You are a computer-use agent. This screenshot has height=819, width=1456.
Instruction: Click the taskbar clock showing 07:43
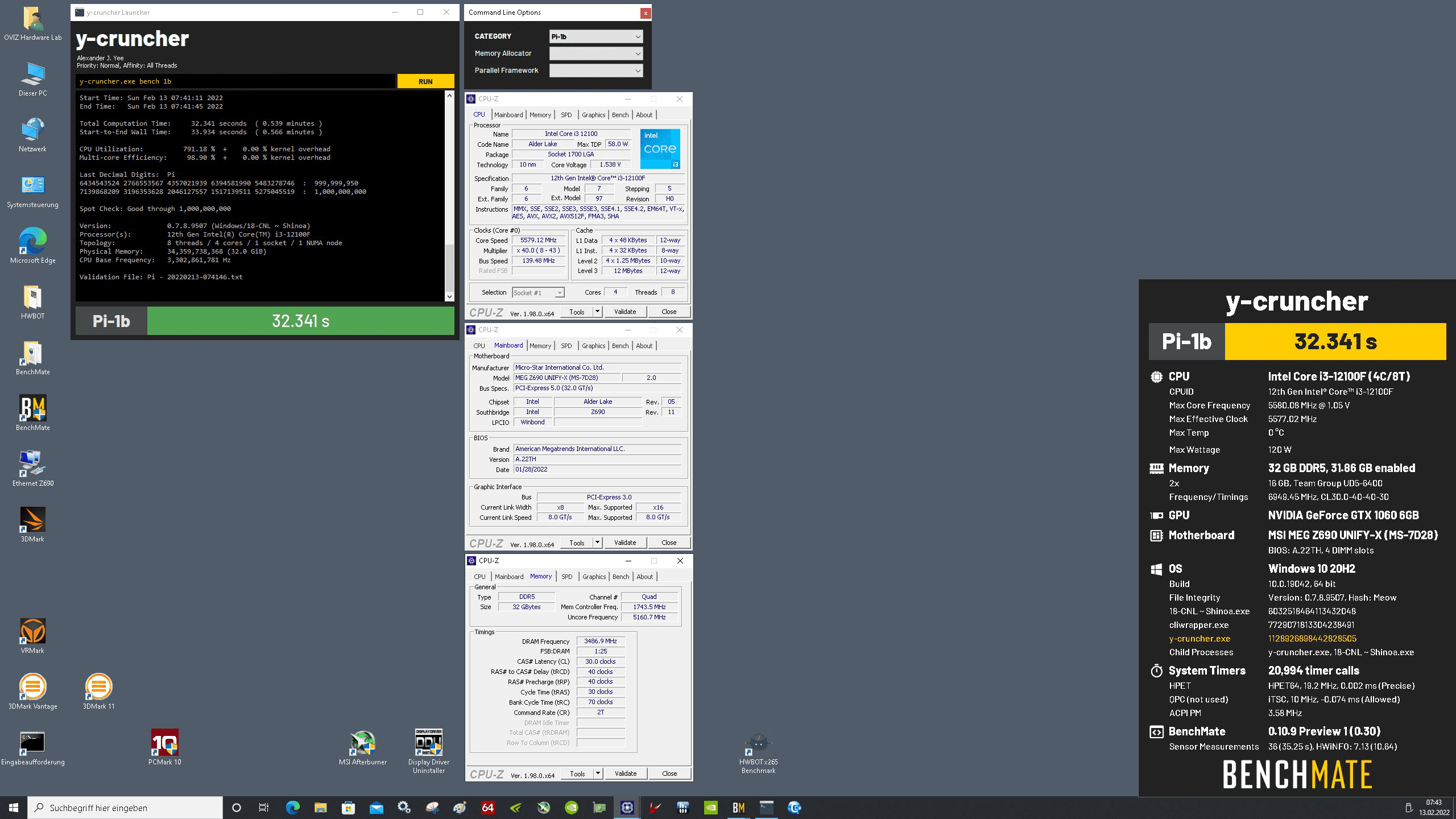point(1434,808)
